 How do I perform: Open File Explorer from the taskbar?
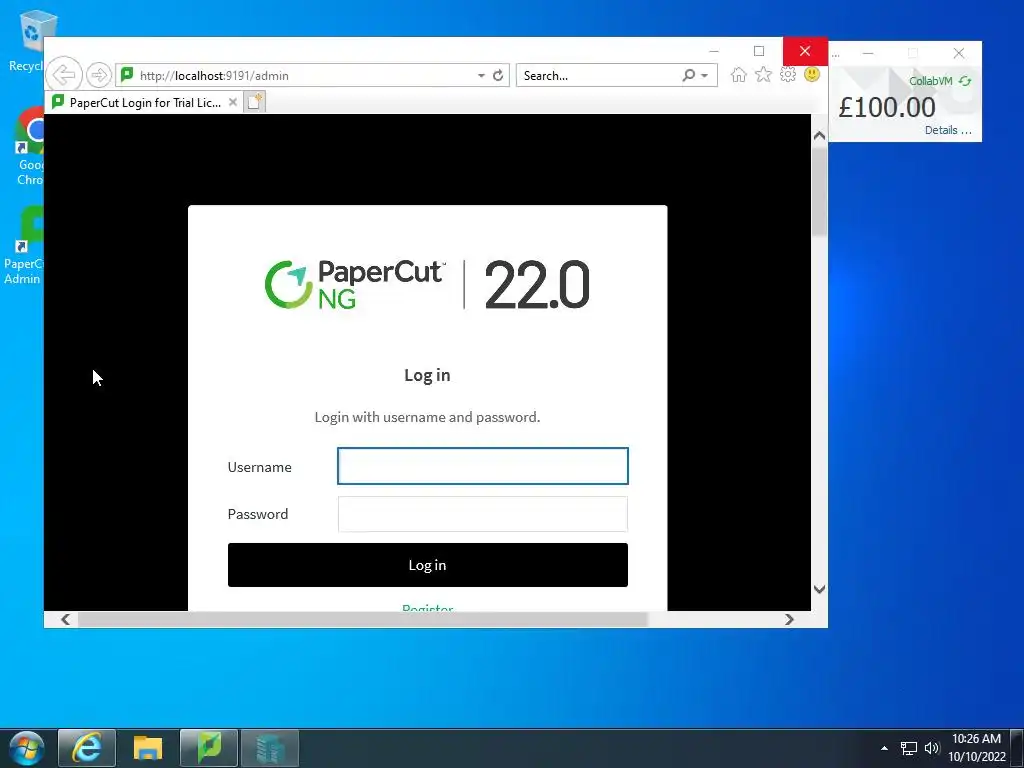(x=148, y=748)
